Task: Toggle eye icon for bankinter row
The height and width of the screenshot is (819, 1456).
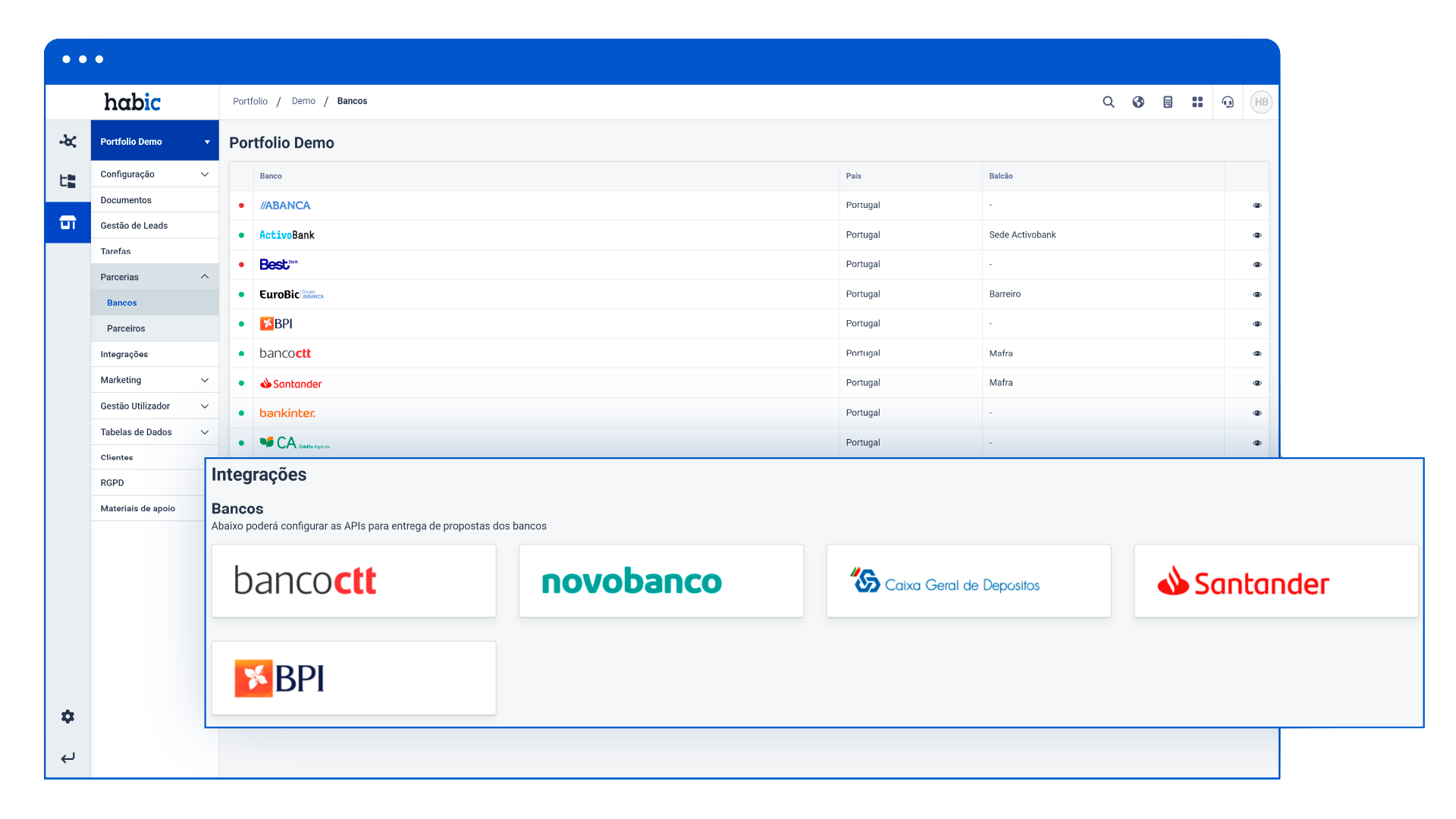Action: point(1257,413)
